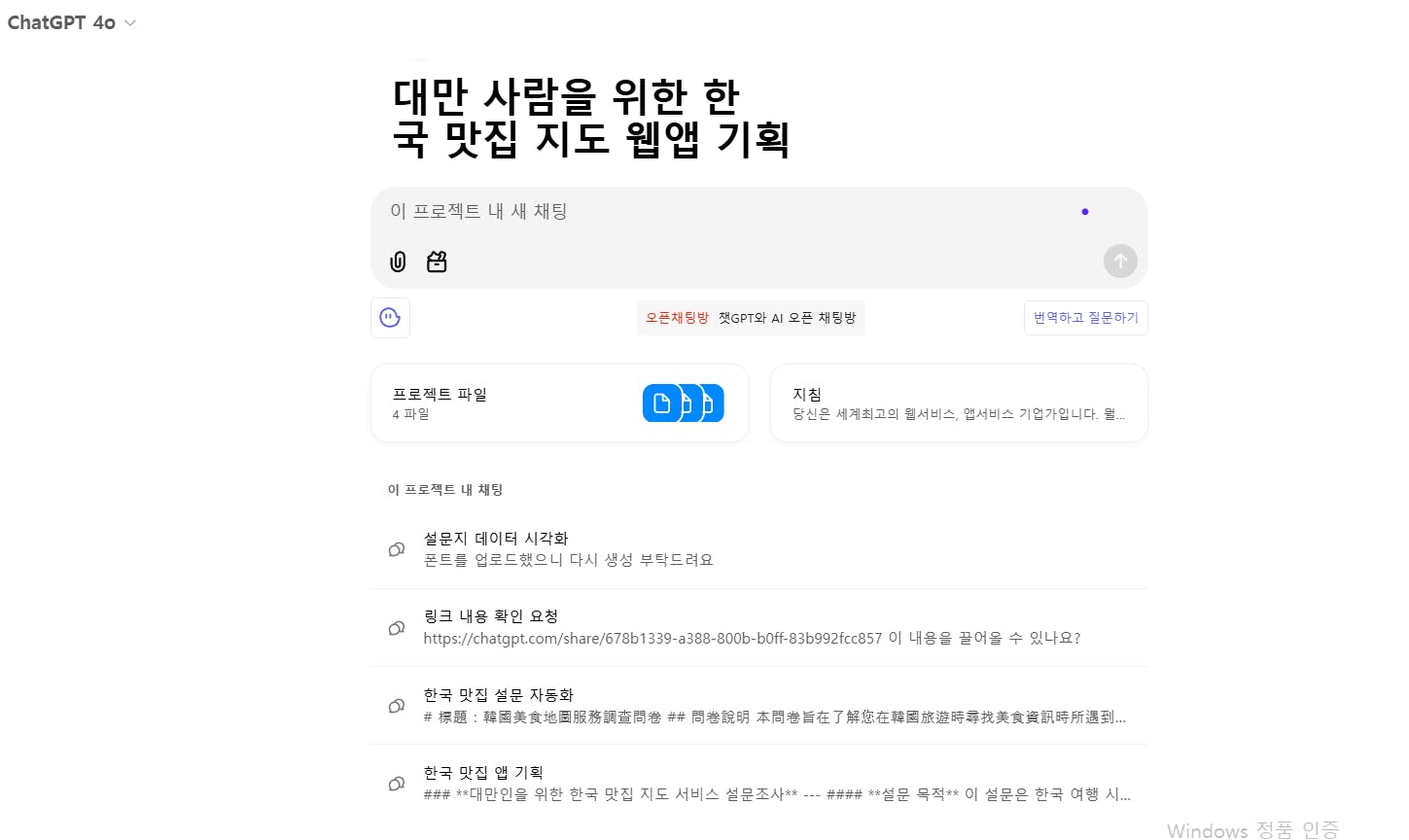Screen dimensions: 1409x840
Task: Click project title '대만 사람을 위한 한국 맛집 지도 웹앱 기획'
Action: click(590, 118)
